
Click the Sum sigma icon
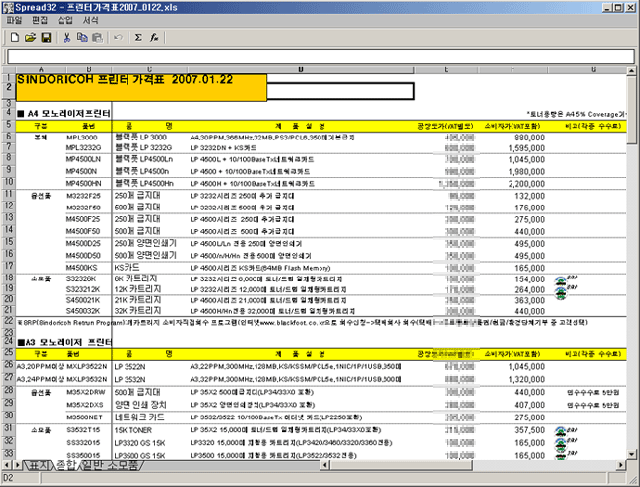(x=138, y=38)
